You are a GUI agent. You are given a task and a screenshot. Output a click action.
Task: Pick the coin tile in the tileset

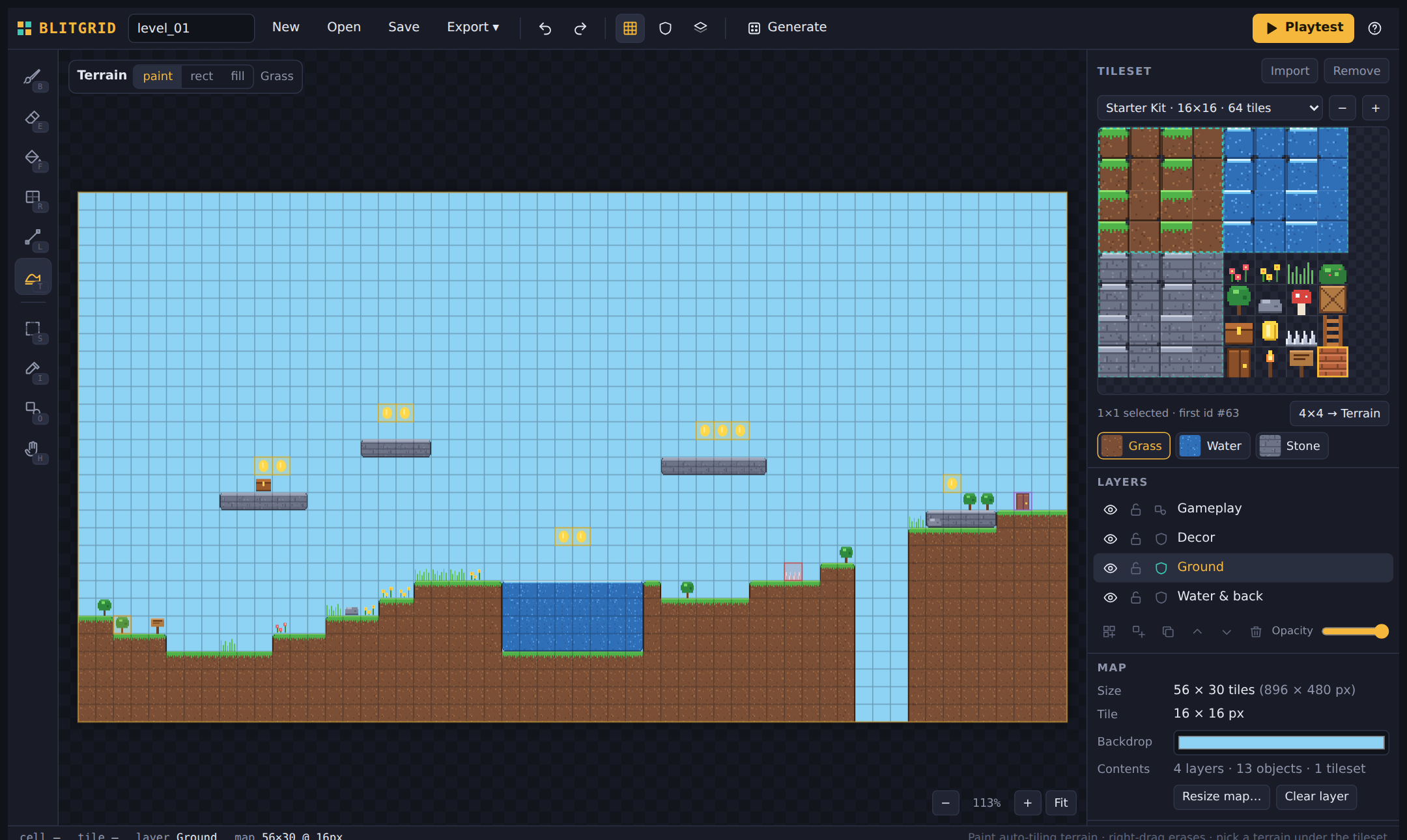click(1270, 331)
